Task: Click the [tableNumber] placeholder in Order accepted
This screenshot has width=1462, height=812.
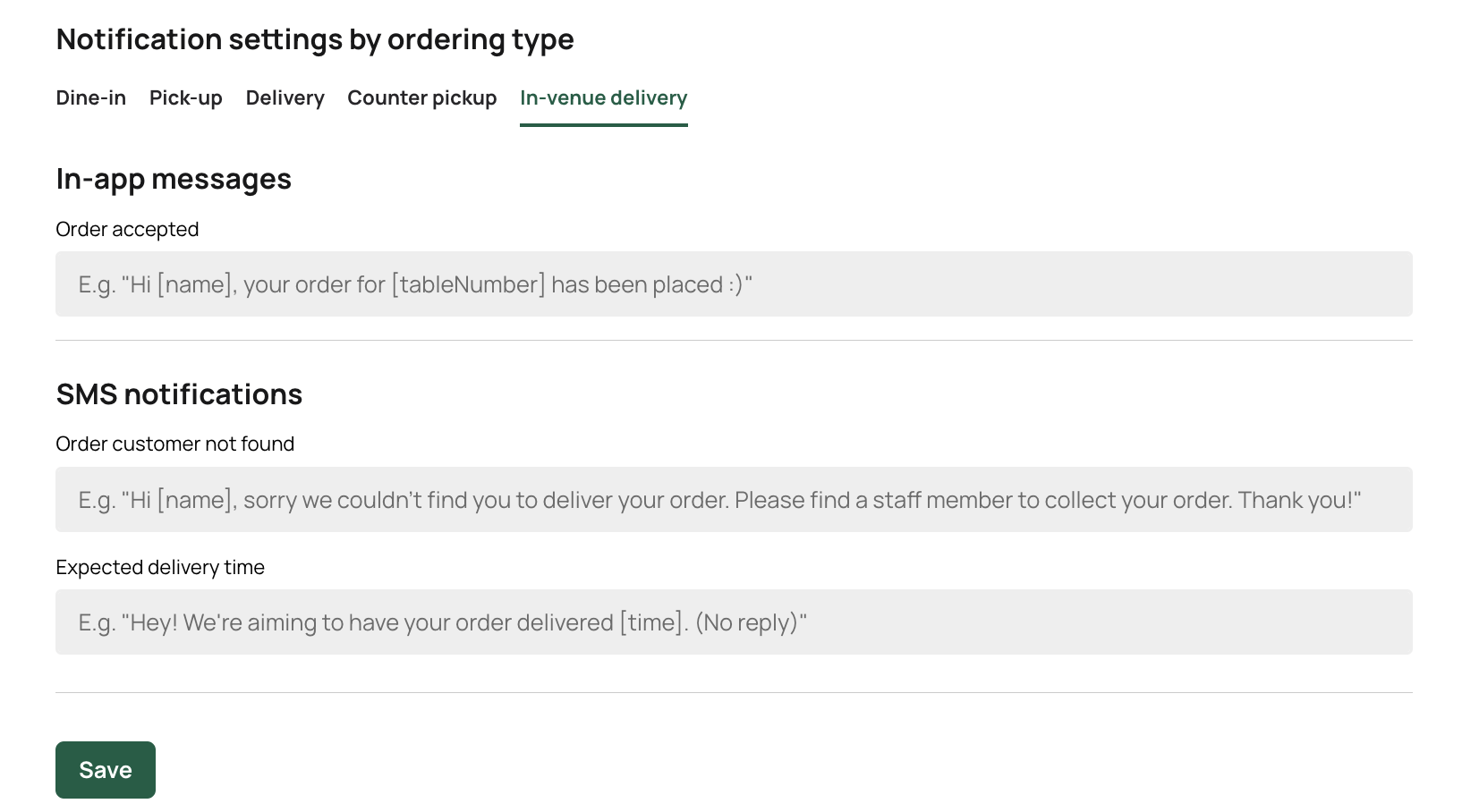Action: pos(468,284)
